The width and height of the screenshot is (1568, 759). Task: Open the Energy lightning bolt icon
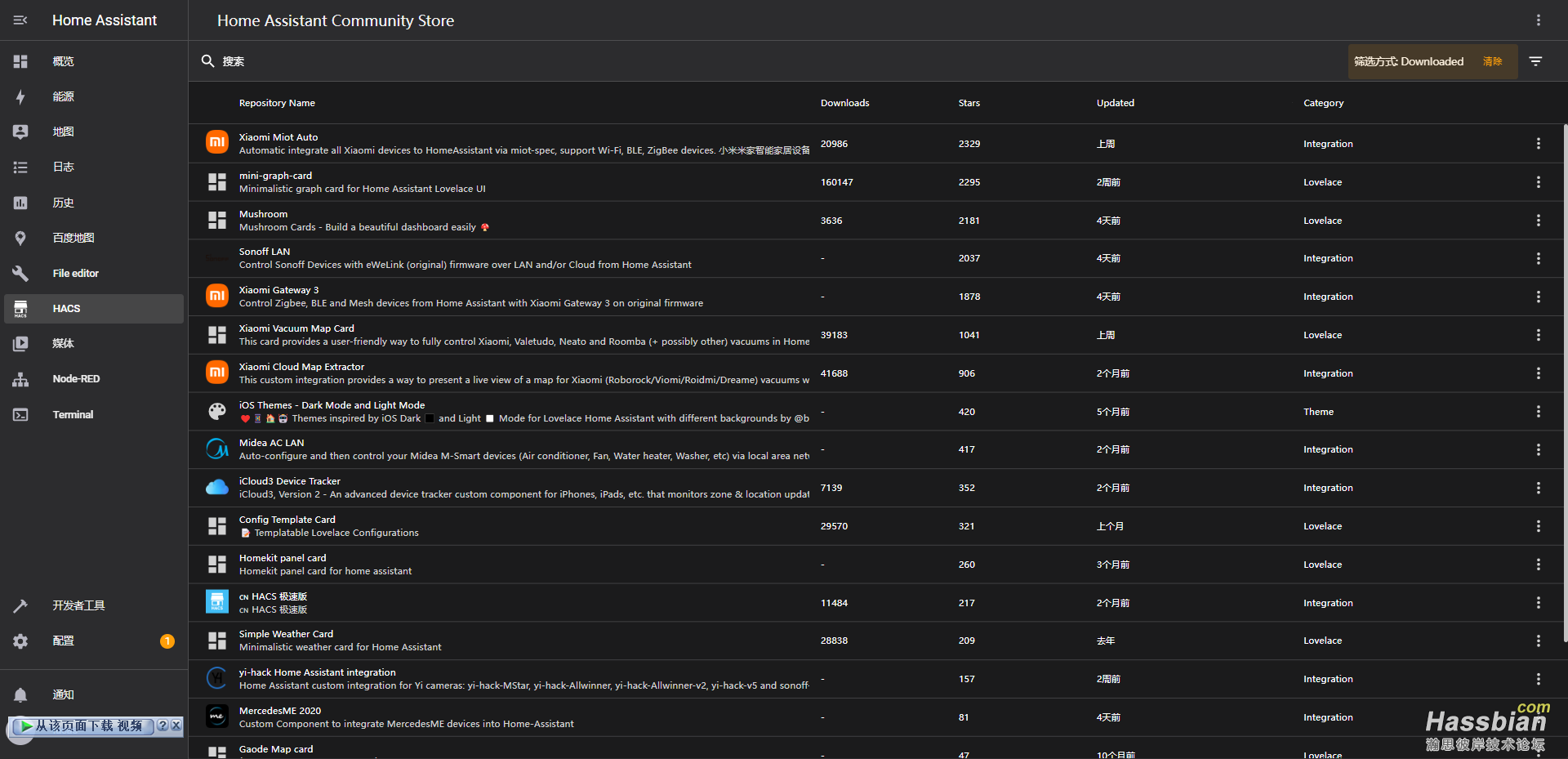[x=20, y=96]
